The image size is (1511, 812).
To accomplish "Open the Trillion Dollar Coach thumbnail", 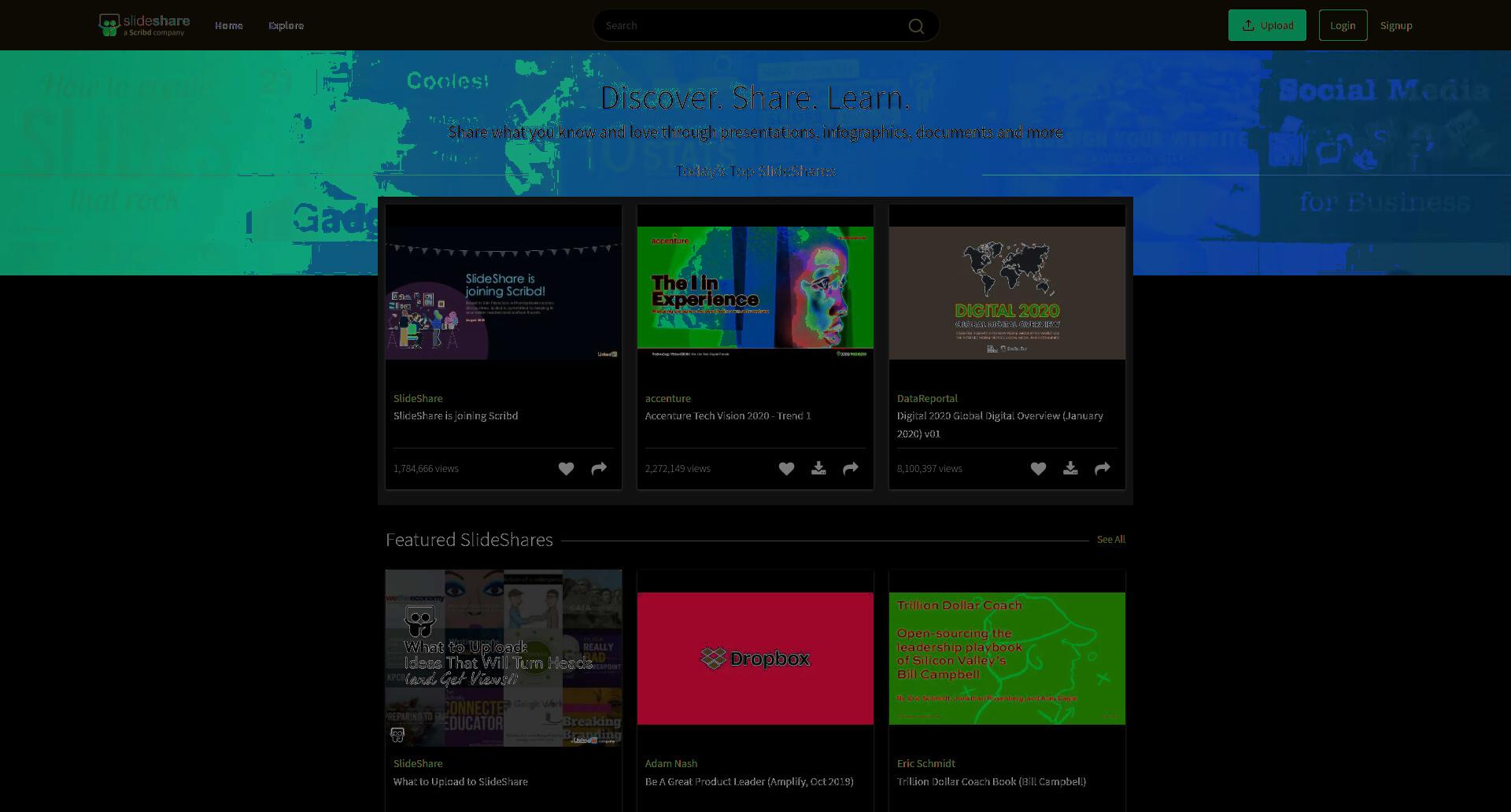I will click(1007, 659).
